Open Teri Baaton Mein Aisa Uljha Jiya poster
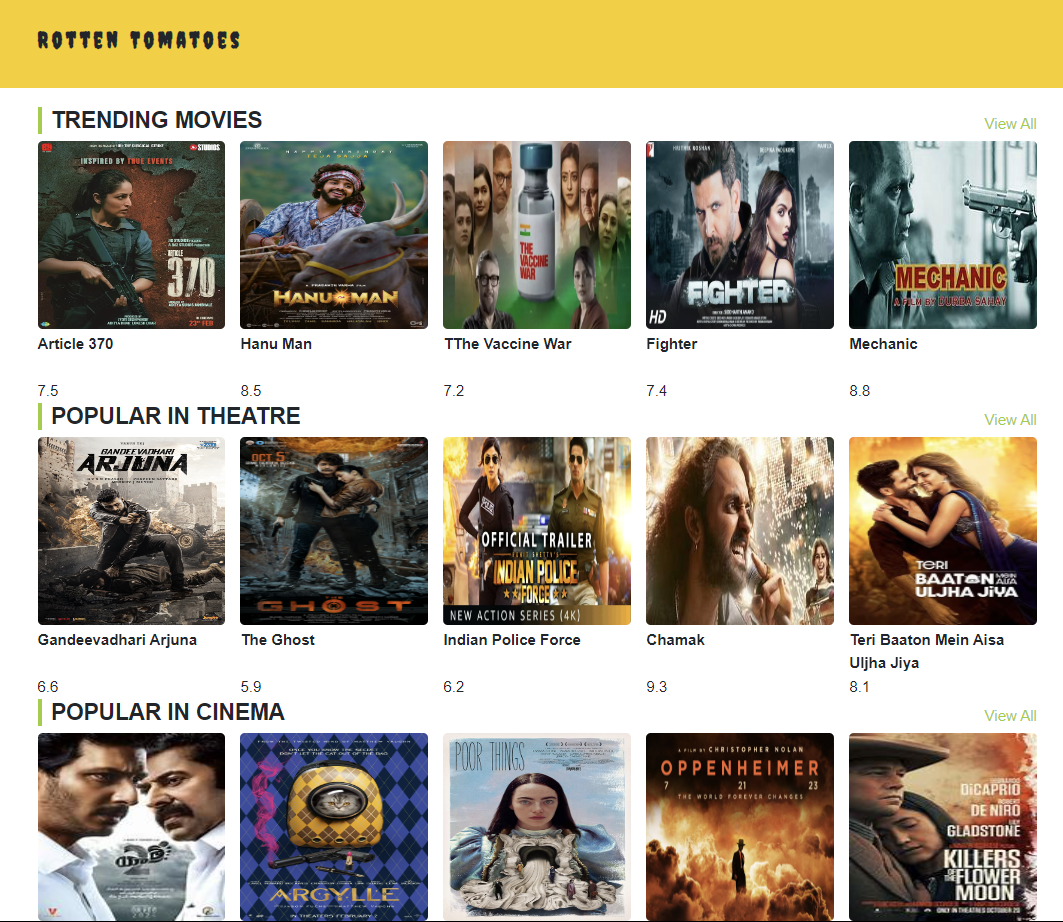 point(943,531)
